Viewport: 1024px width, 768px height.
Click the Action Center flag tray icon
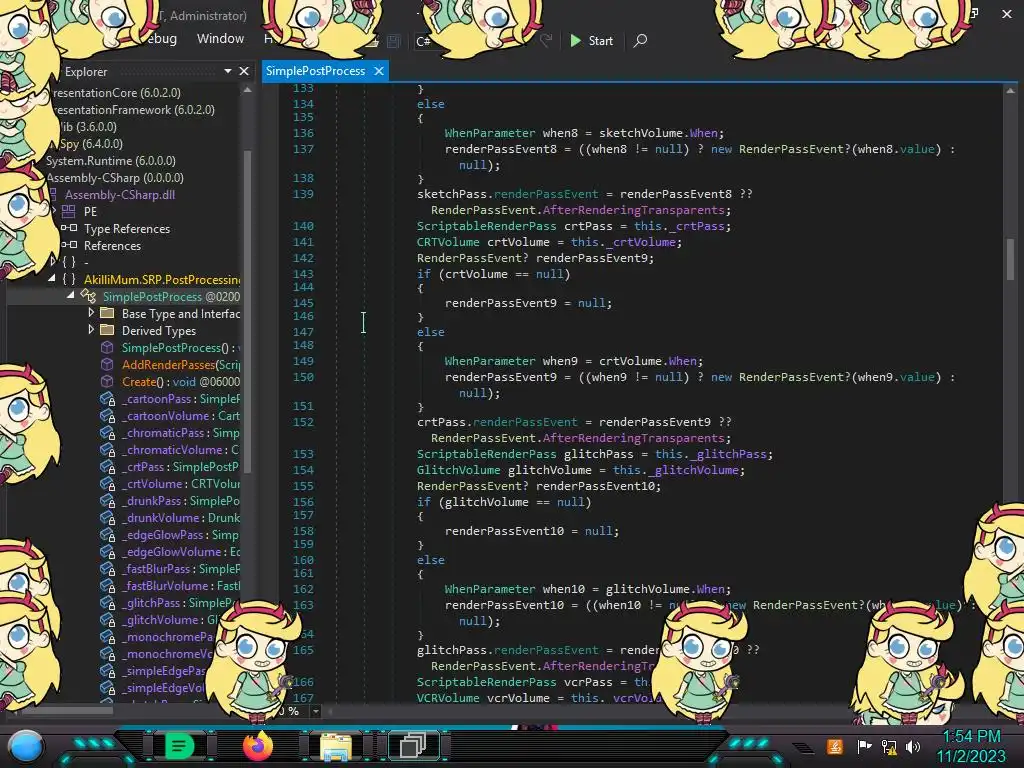coord(864,746)
